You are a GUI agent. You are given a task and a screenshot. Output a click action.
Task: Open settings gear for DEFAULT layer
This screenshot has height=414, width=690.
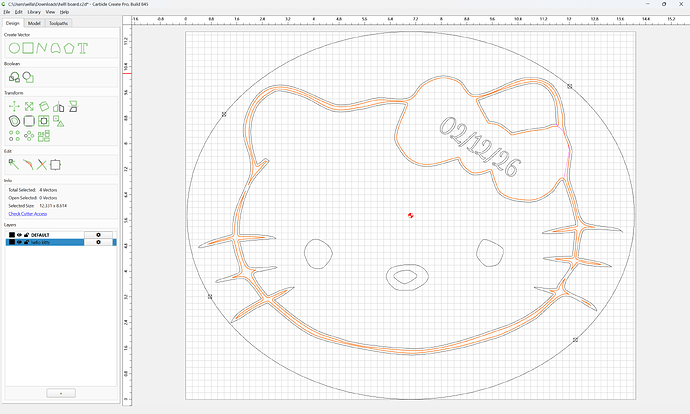pyautogui.click(x=98, y=235)
